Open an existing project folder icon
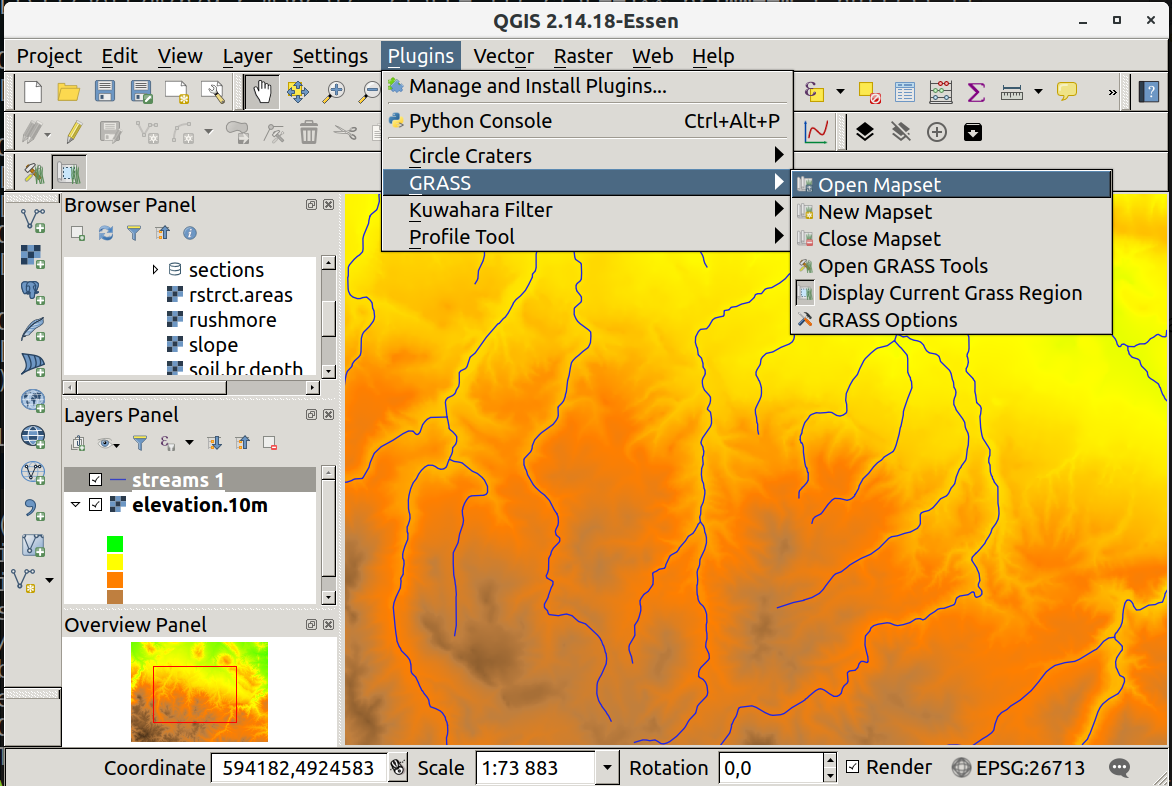 click(x=69, y=92)
